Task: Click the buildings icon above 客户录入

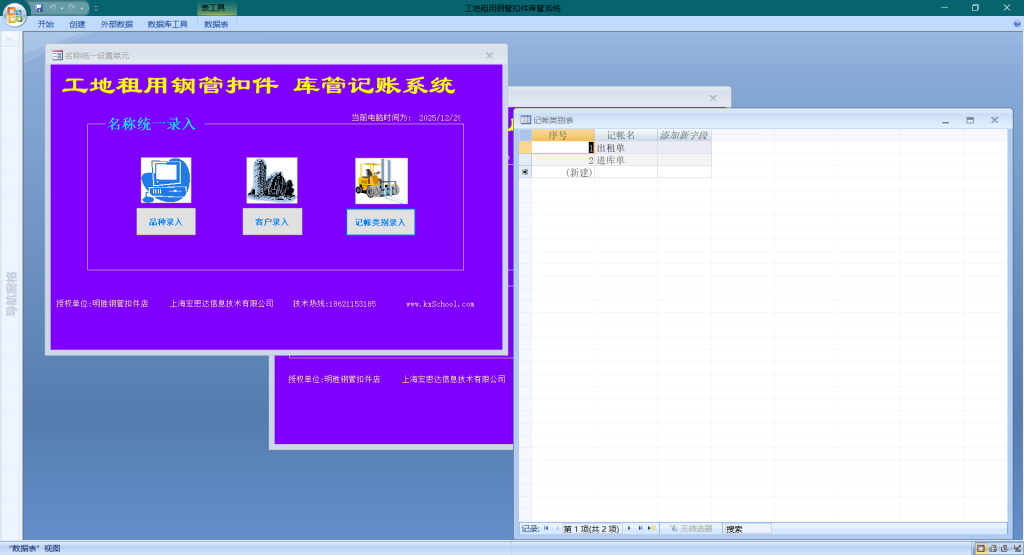Action: click(272, 181)
